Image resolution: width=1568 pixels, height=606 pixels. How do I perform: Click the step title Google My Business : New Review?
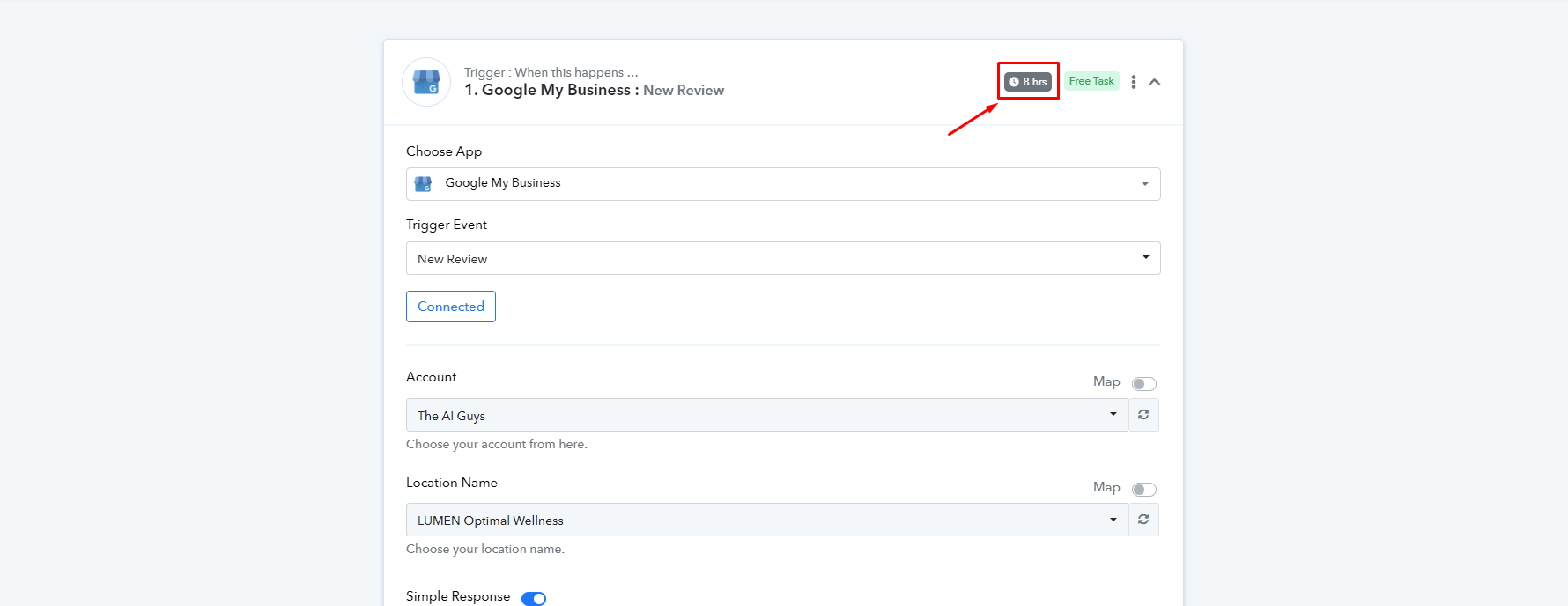[x=595, y=90]
